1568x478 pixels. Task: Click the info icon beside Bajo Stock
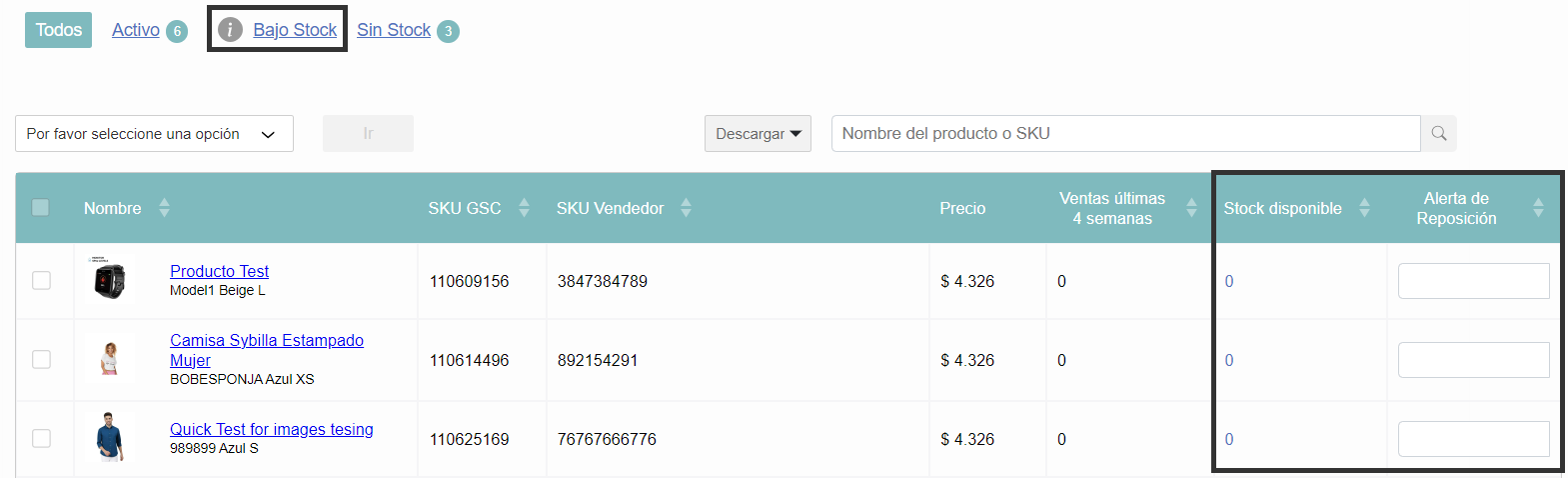point(230,30)
